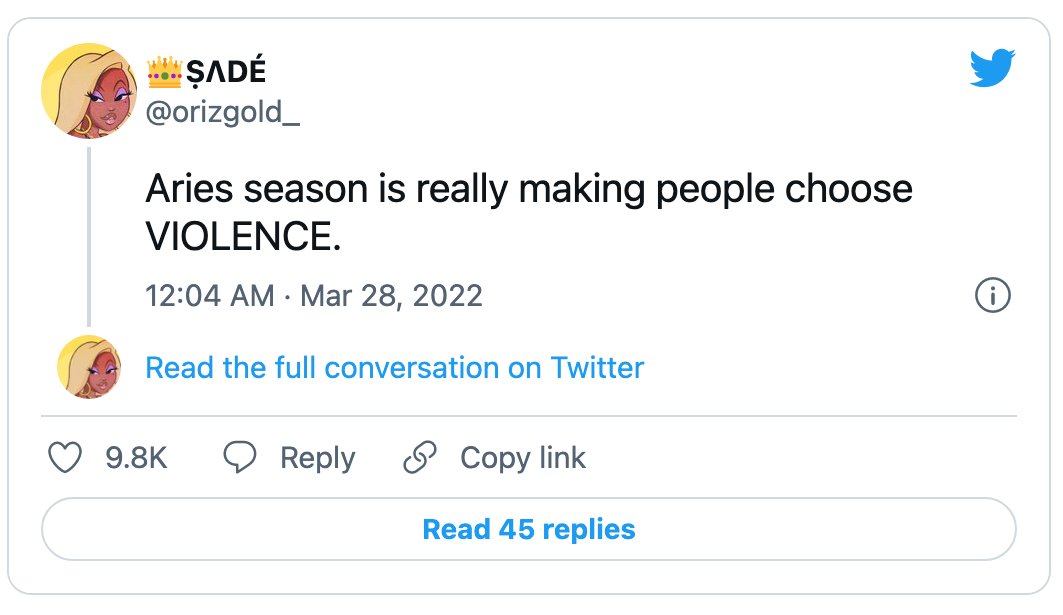Image resolution: width=1063 pixels, height=615 pixels.
Task: Open Twitter via the blue bird logo
Action: 992,68
